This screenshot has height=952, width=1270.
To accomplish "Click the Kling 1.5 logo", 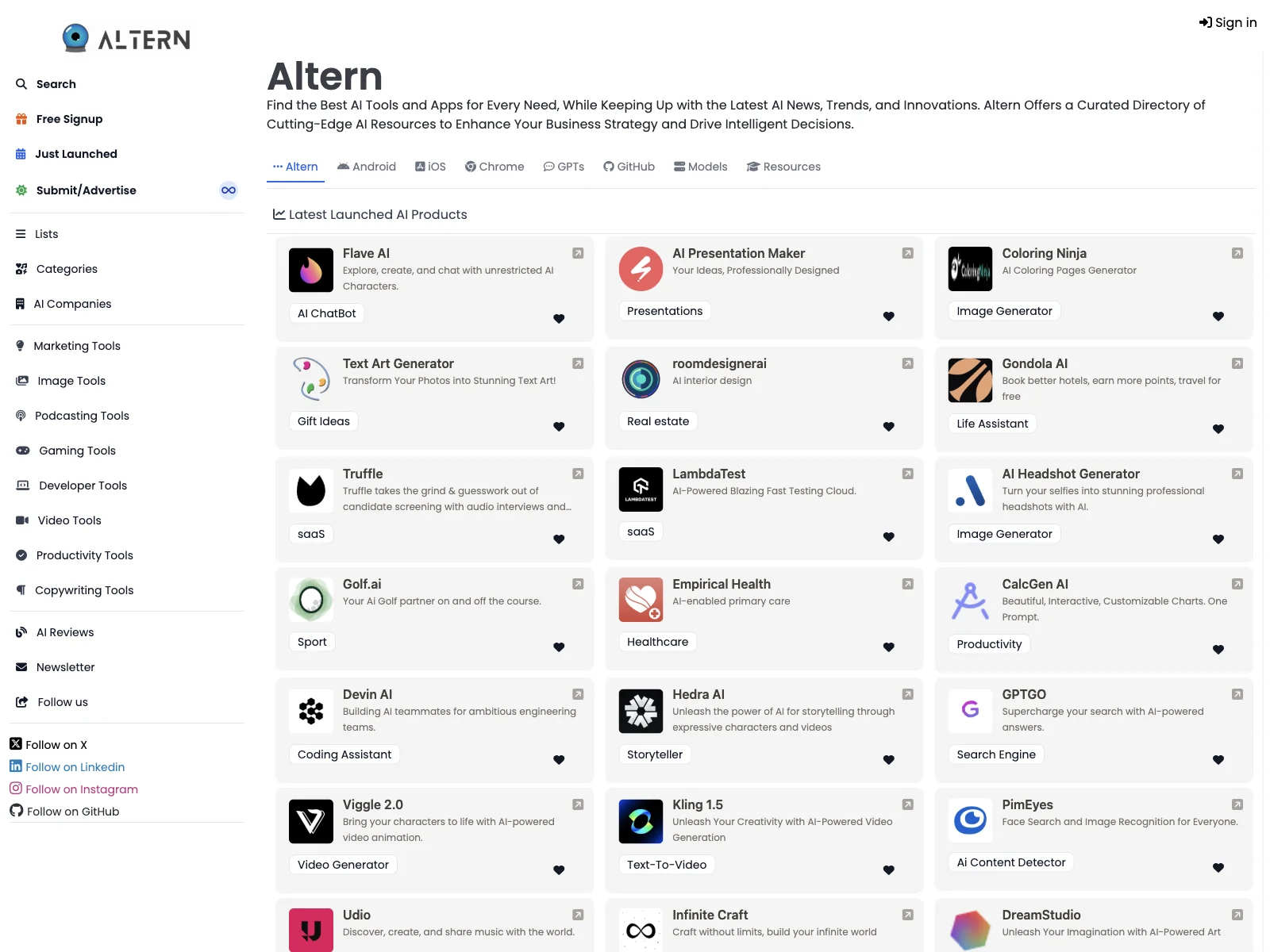I will tap(641, 822).
